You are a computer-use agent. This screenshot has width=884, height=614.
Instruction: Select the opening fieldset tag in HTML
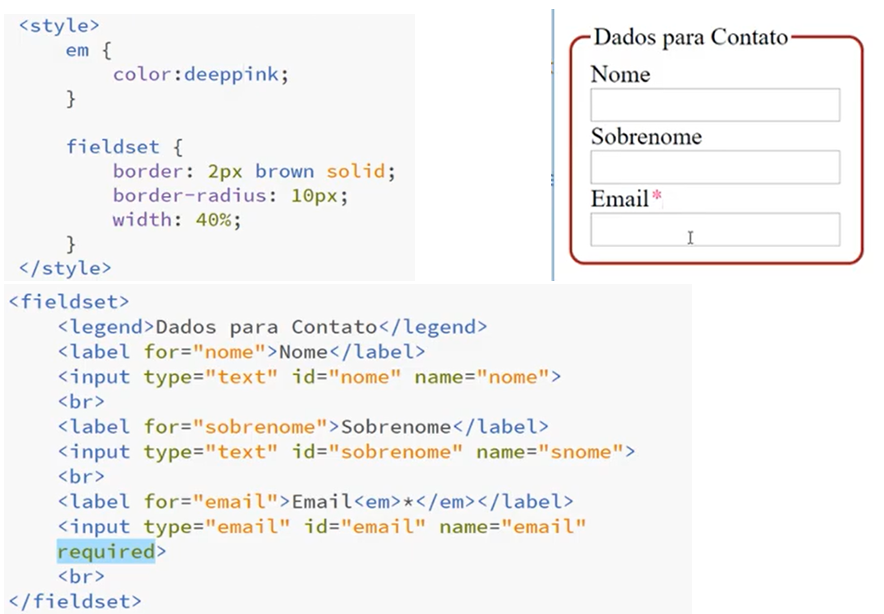68,301
